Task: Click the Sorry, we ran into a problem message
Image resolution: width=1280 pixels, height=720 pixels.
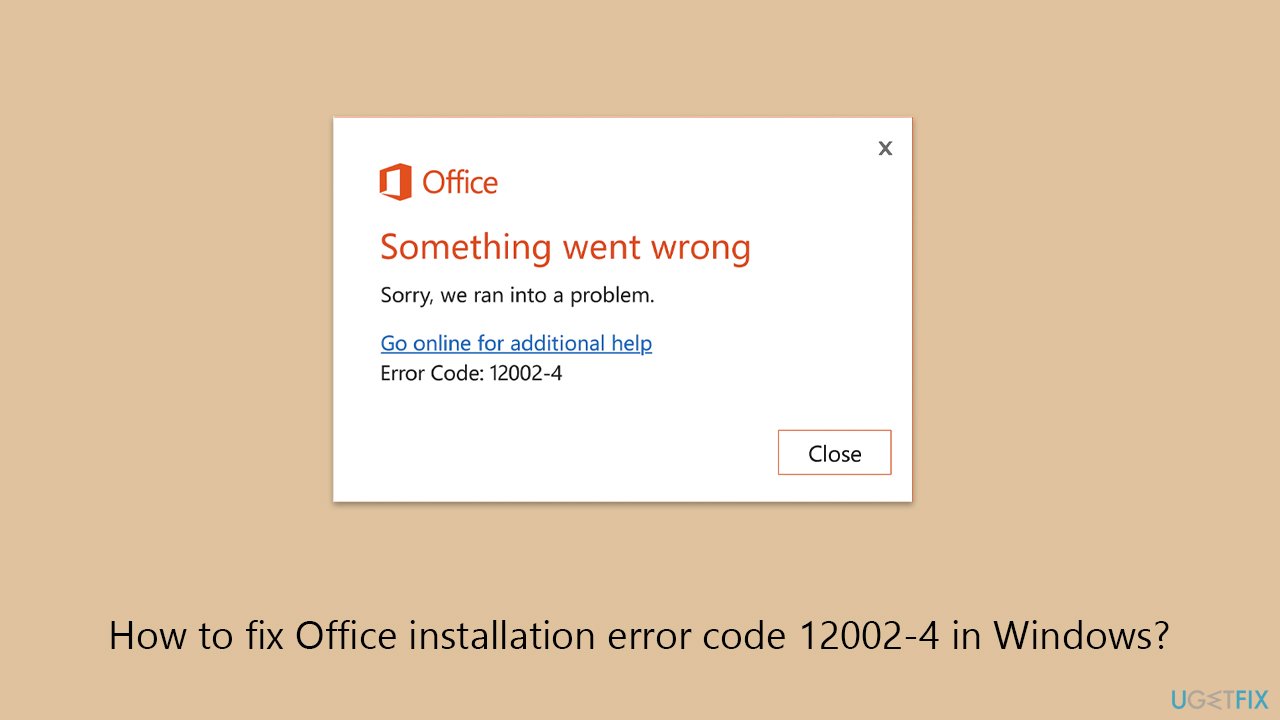Action: point(518,294)
